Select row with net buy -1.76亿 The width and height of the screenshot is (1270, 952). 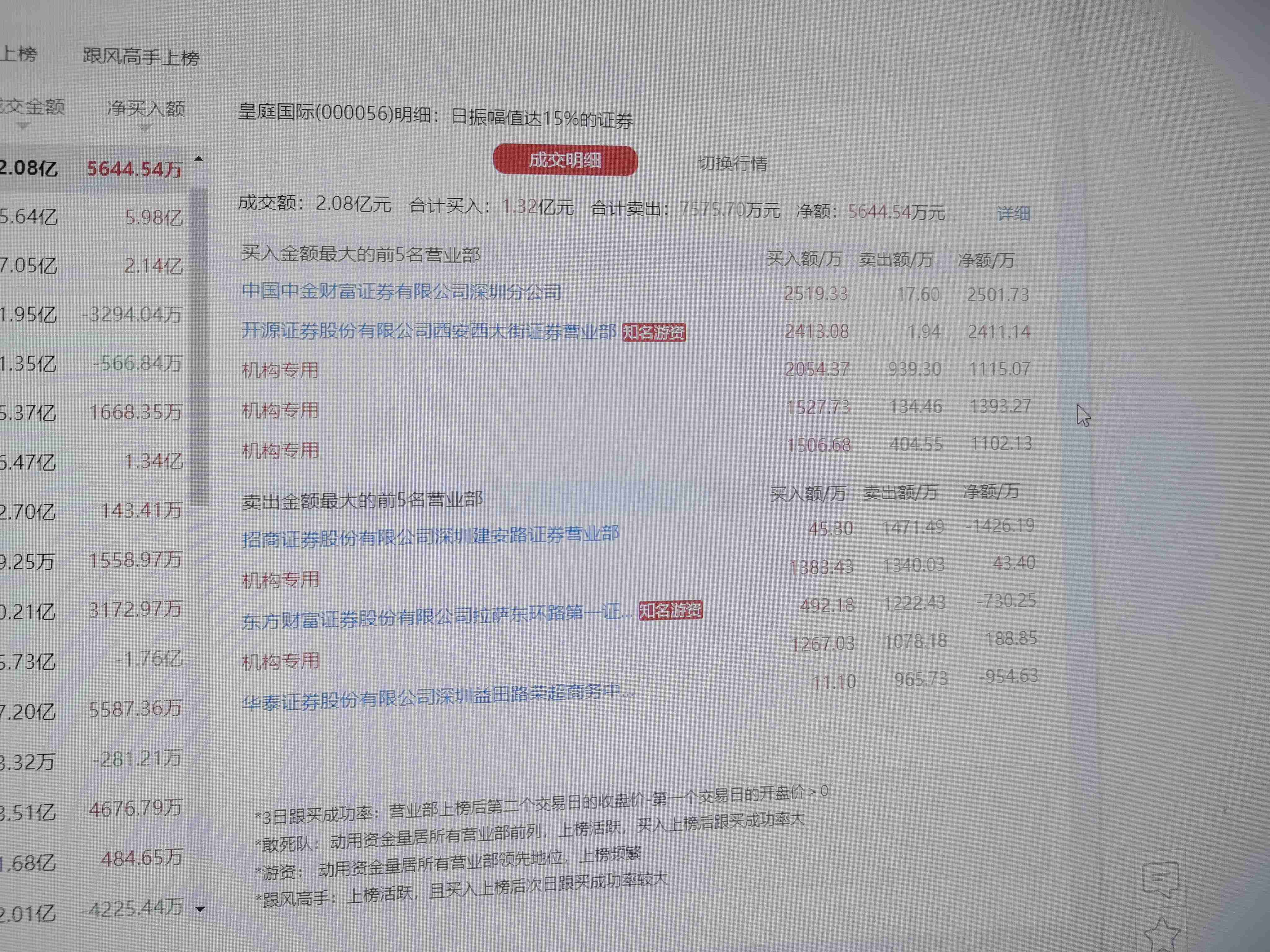pyautogui.click(x=95, y=659)
